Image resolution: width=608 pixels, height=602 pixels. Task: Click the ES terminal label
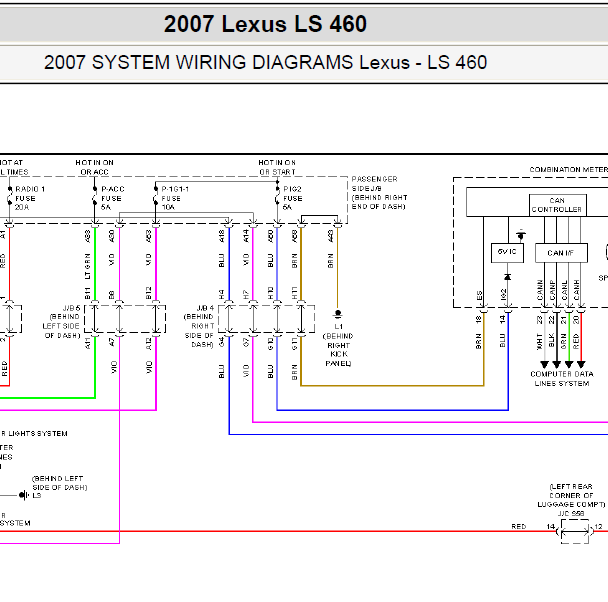480,295
